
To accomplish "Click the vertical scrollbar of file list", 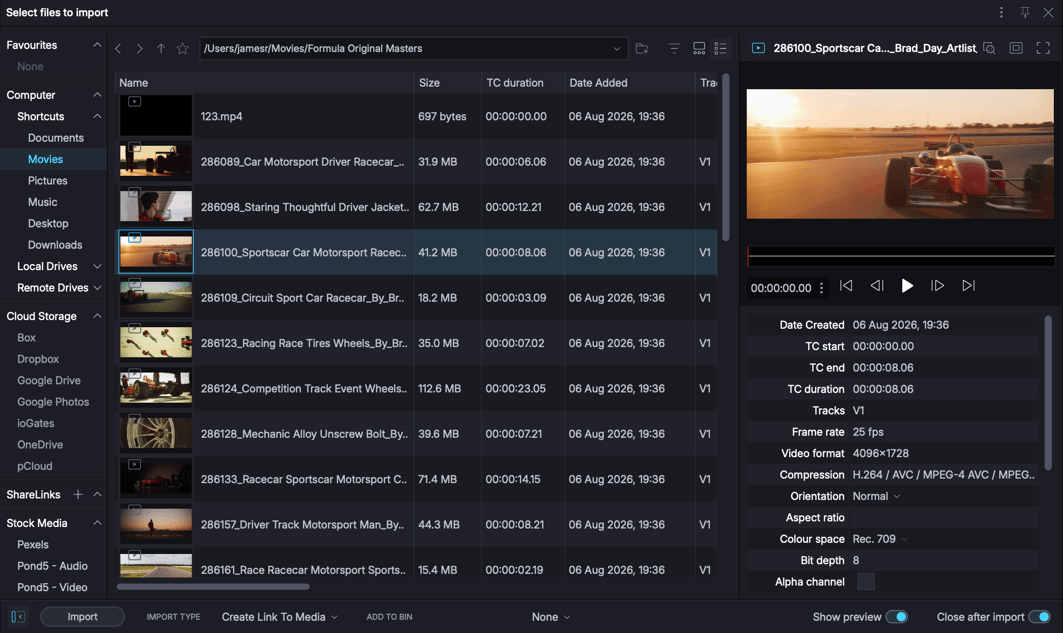I will (x=725, y=157).
